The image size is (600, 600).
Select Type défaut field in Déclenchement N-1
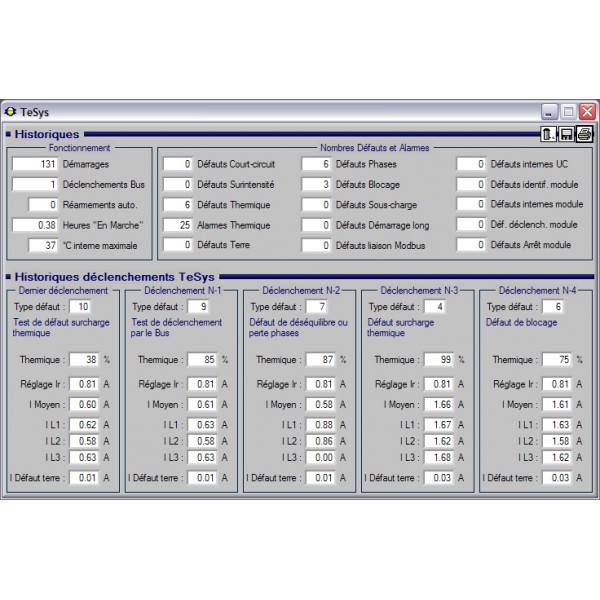tap(198, 307)
